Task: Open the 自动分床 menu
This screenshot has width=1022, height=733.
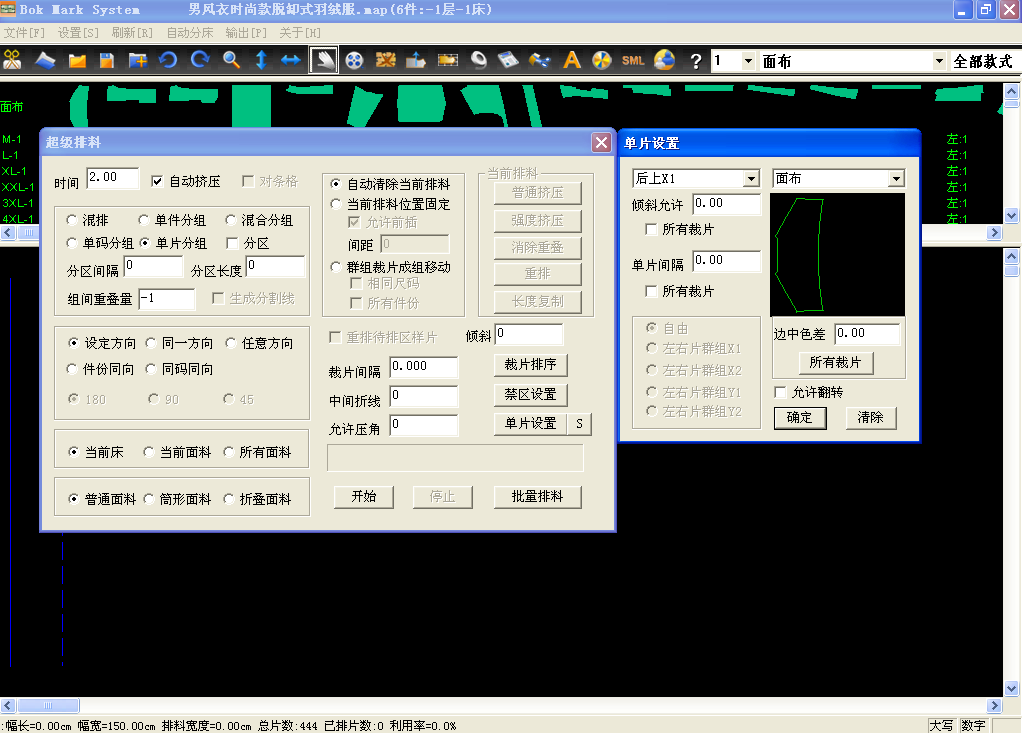Action: pyautogui.click(x=190, y=33)
